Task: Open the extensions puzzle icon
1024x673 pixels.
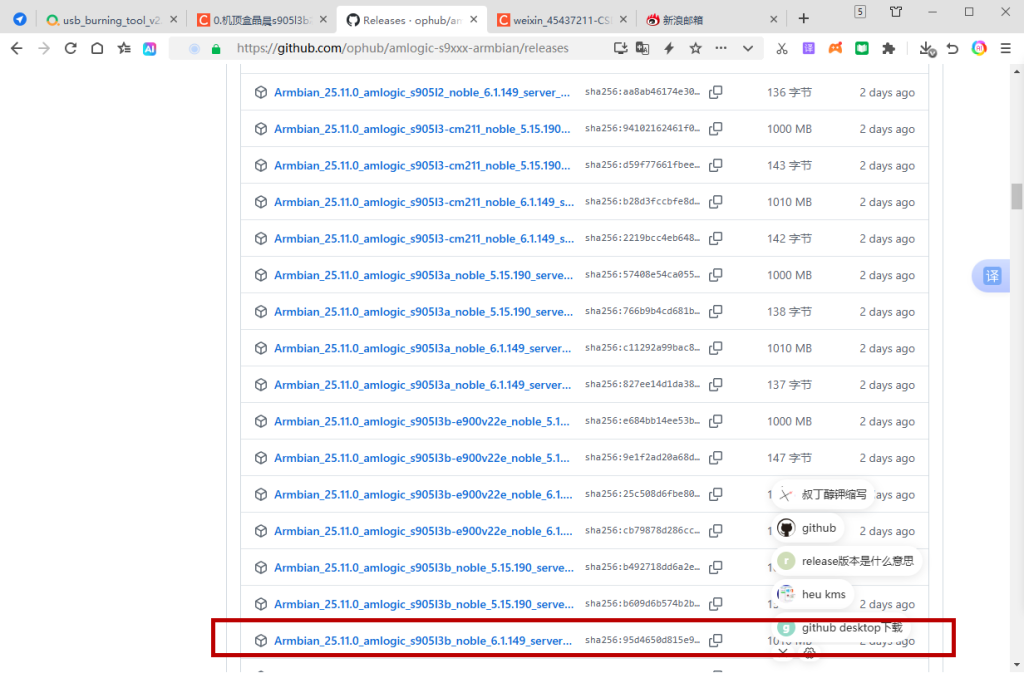Action: (887, 48)
